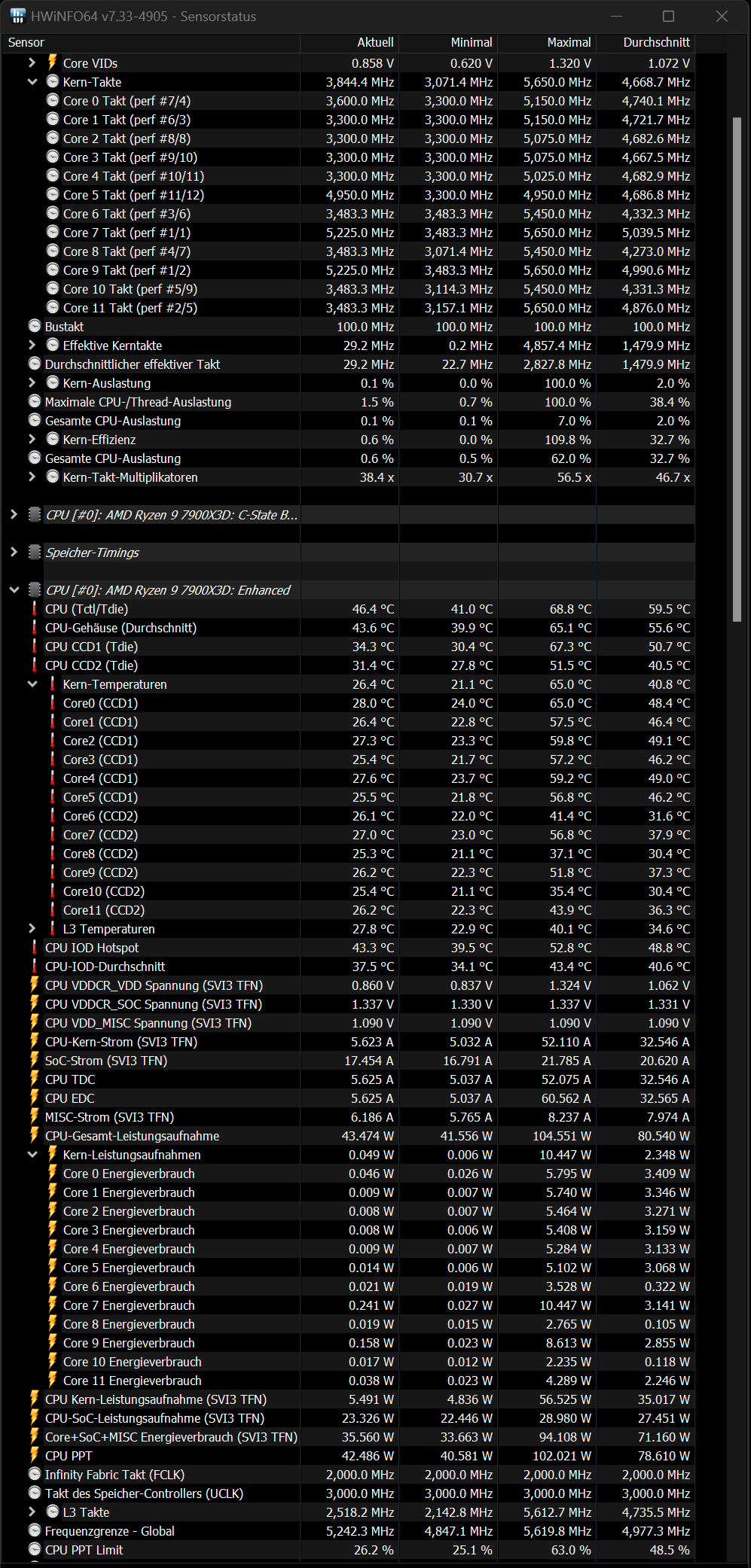Click clock icon of Infinity Fabric Takt (FCLK)
This screenshot has width=751, height=1568.
(35, 1474)
